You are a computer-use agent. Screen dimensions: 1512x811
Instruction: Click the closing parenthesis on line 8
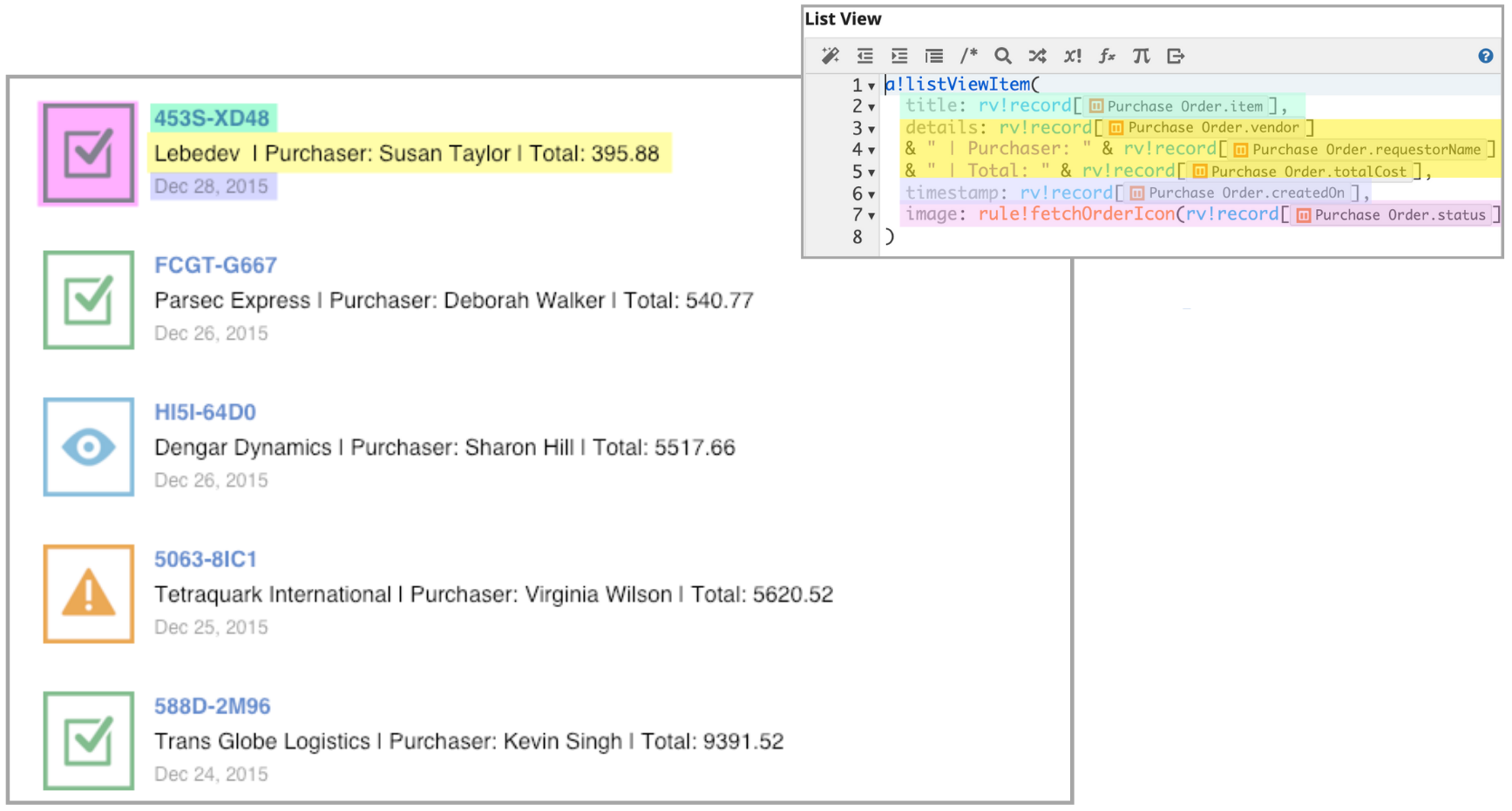[x=889, y=236]
